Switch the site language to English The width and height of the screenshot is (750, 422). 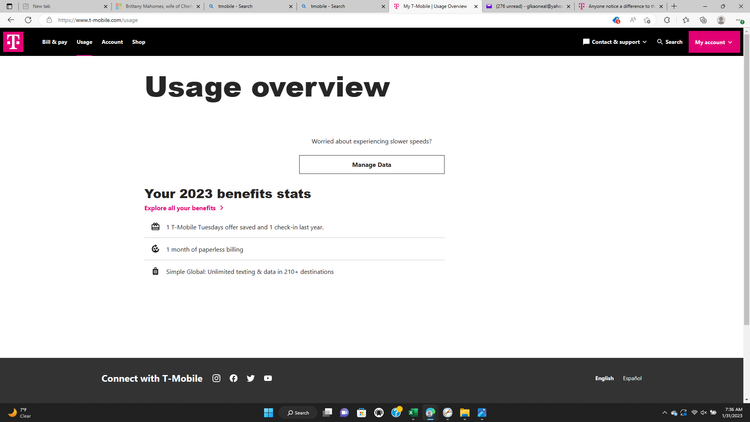click(604, 378)
